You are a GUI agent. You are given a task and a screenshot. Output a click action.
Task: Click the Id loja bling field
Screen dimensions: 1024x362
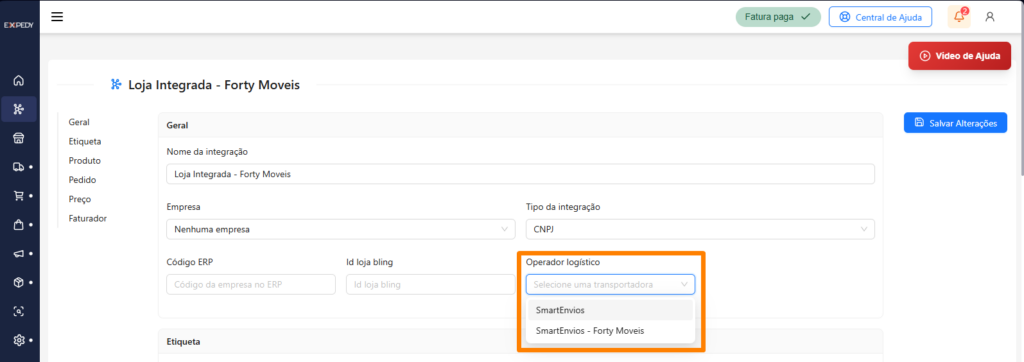(430, 284)
